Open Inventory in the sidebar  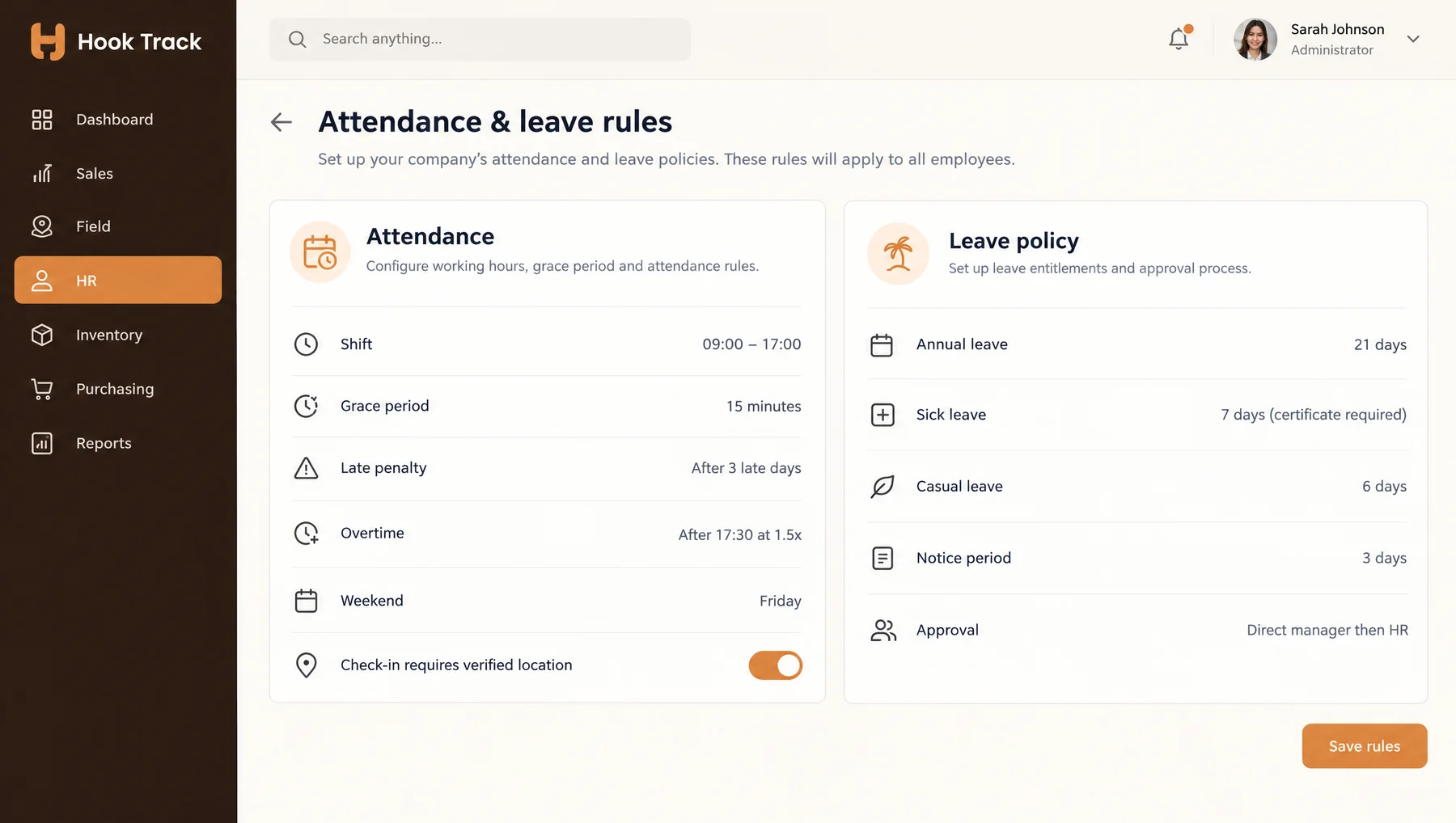pyautogui.click(x=118, y=335)
